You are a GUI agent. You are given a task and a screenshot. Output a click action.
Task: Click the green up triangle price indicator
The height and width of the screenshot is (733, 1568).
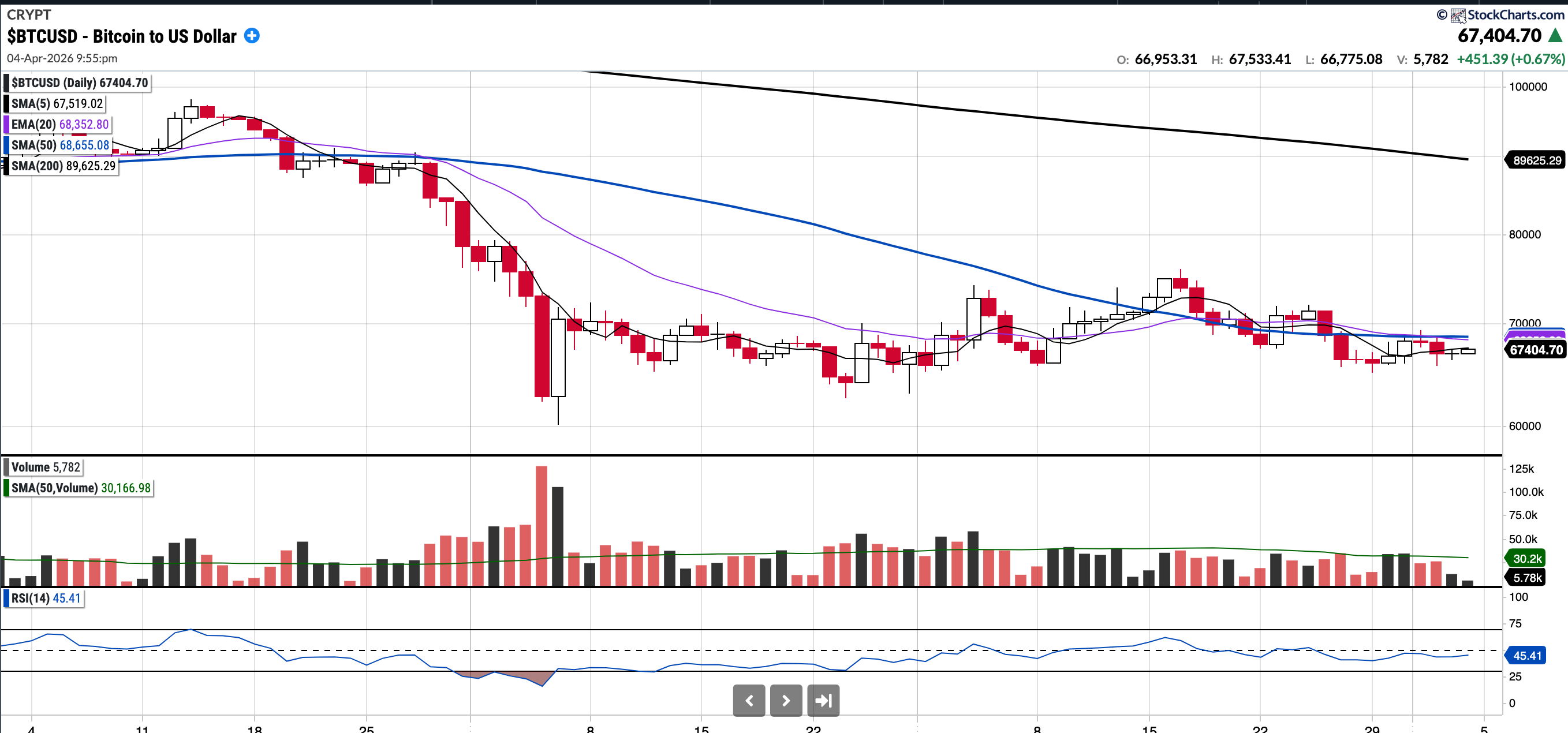coord(1555,36)
